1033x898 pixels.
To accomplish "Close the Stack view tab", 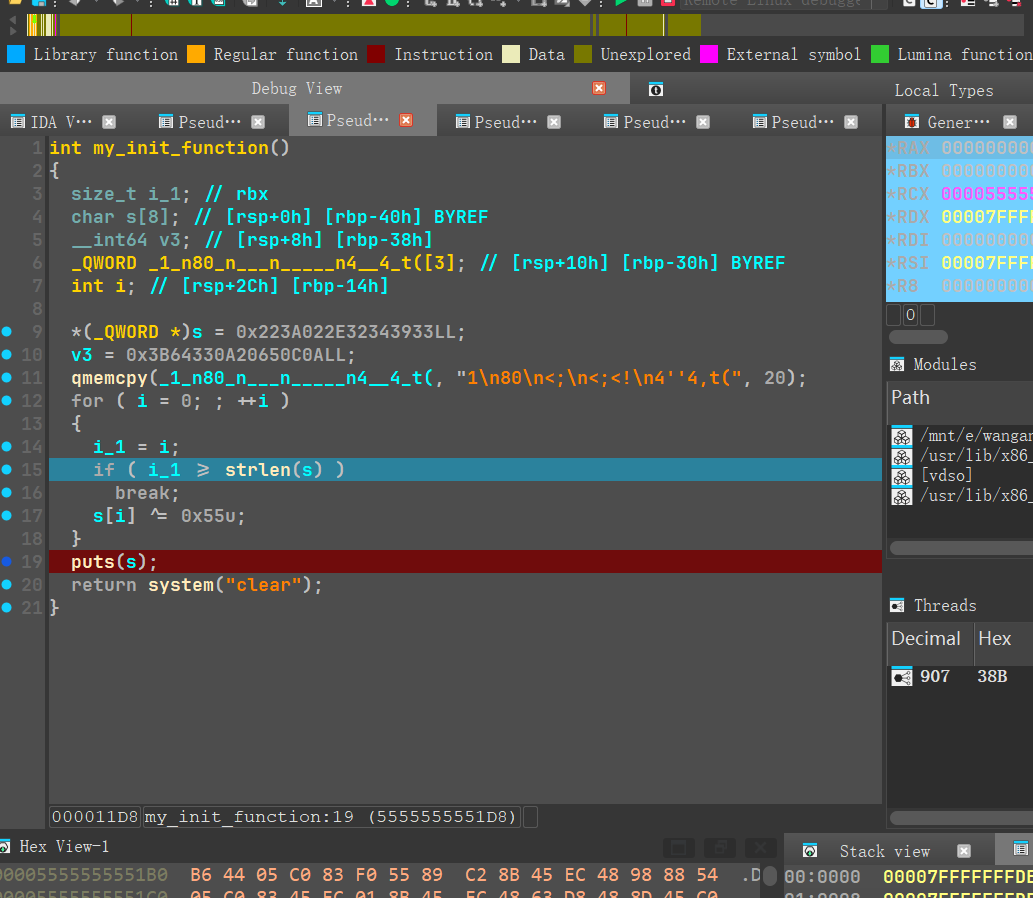I will tap(963, 851).
